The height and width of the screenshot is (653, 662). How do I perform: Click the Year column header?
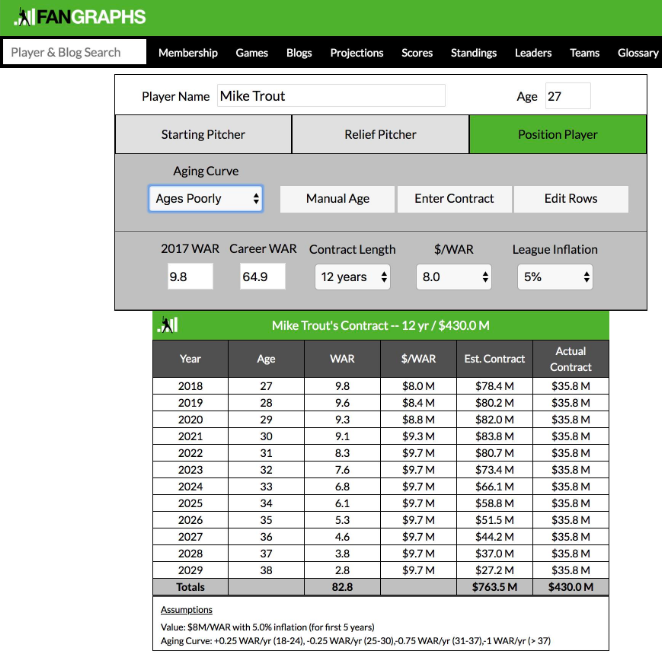[190, 359]
